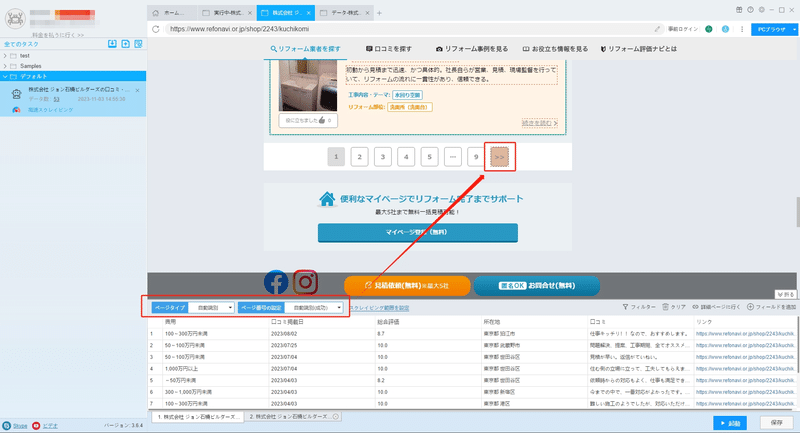Click the user avatar at top left

pyautogui.click(x=15, y=19)
